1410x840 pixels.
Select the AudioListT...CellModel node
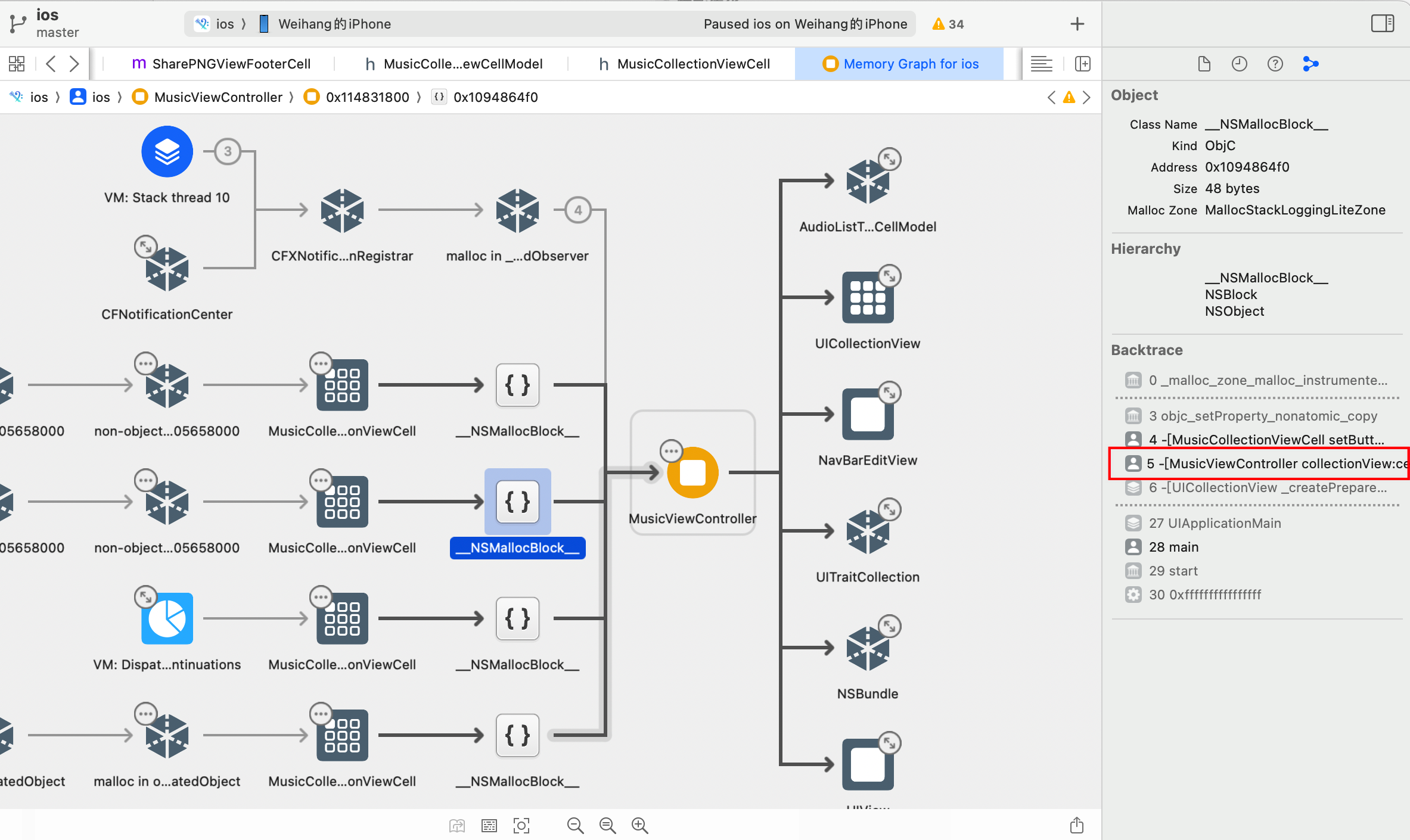(868, 181)
